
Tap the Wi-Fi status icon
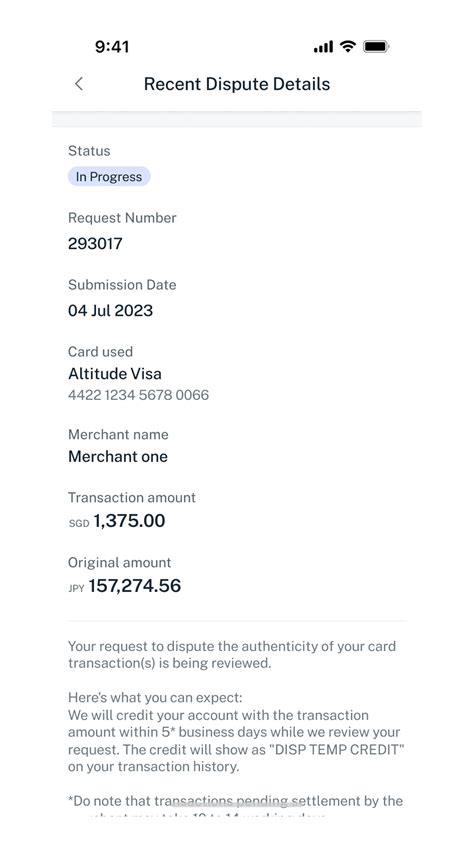(347, 46)
